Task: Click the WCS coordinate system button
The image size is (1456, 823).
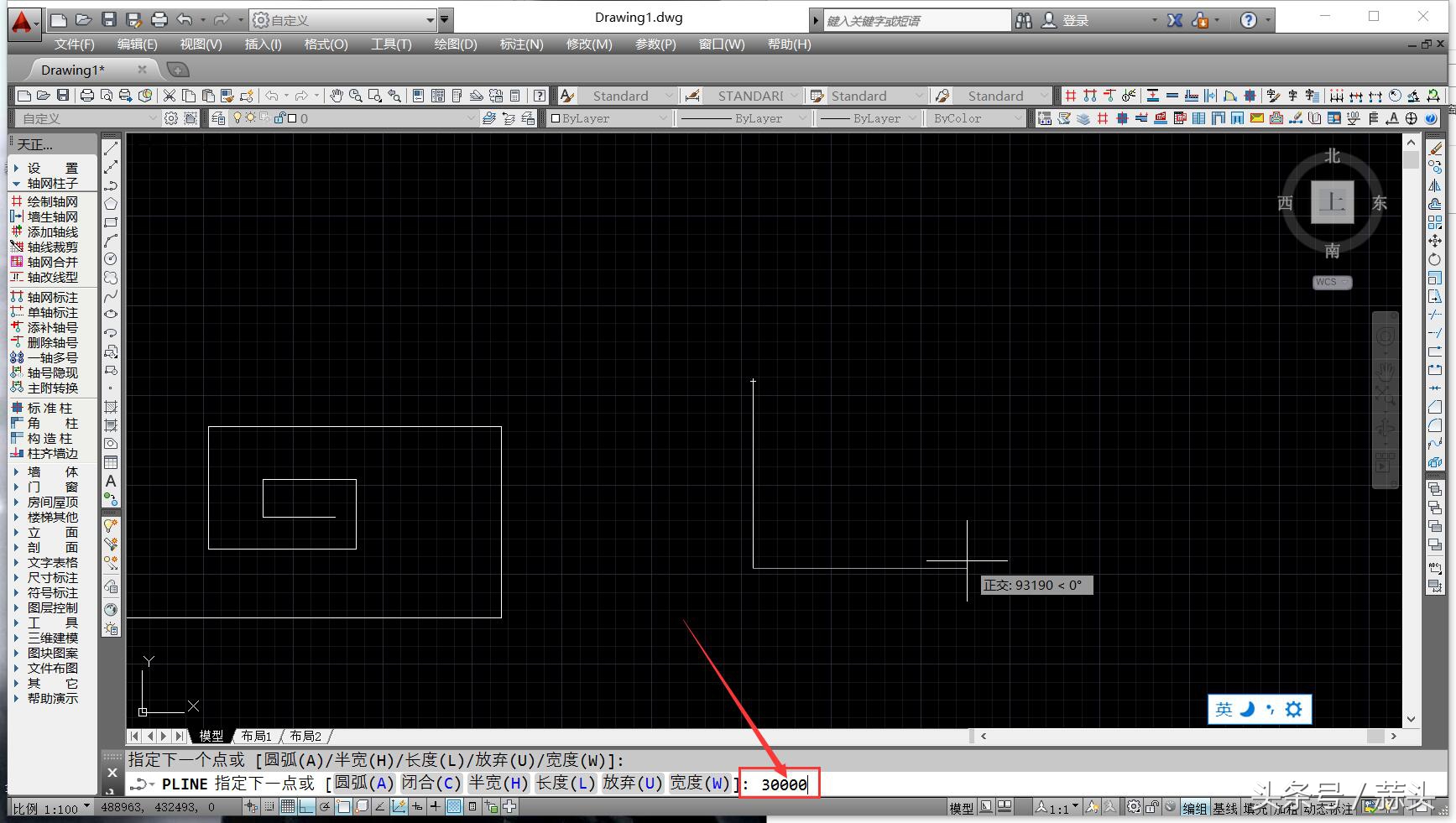Action: pyautogui.click(x=1332, y=282)
